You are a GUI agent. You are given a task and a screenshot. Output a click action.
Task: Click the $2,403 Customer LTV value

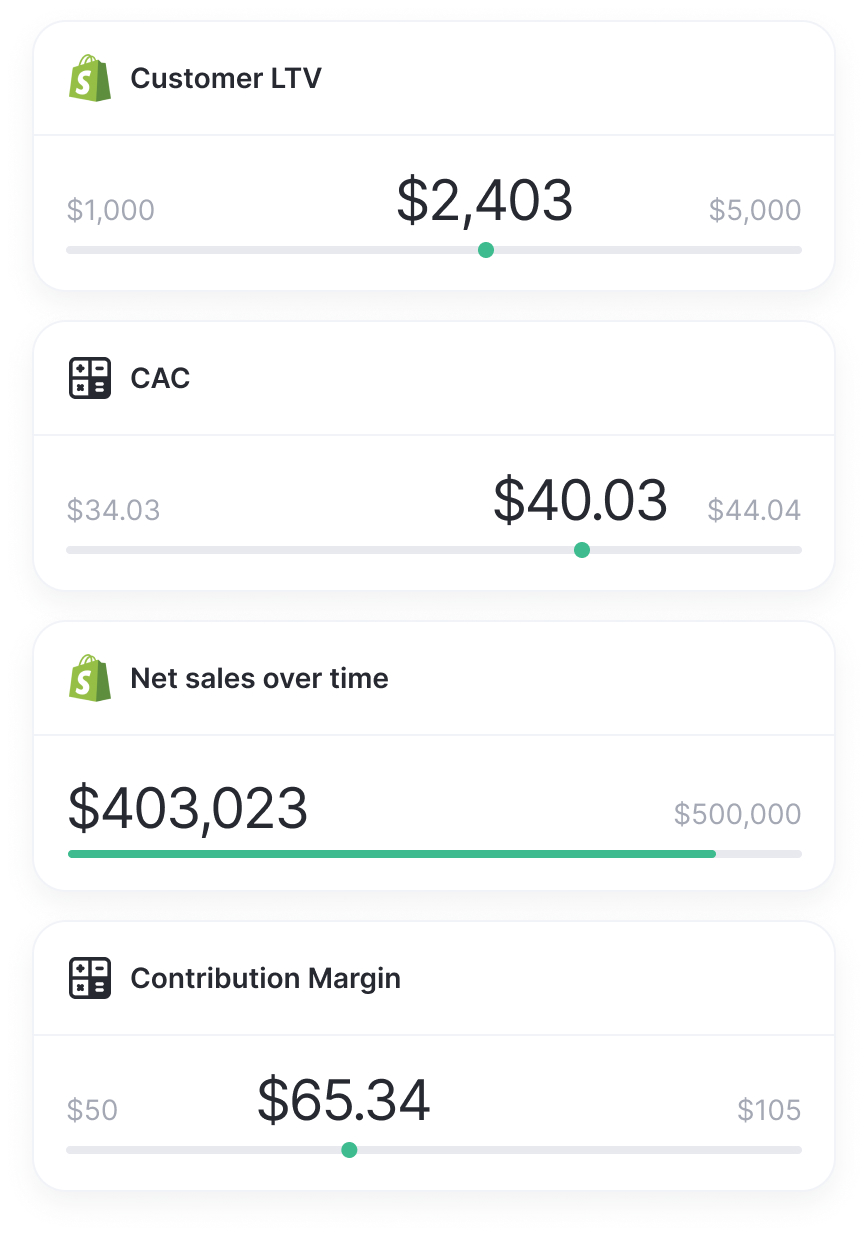485,200
